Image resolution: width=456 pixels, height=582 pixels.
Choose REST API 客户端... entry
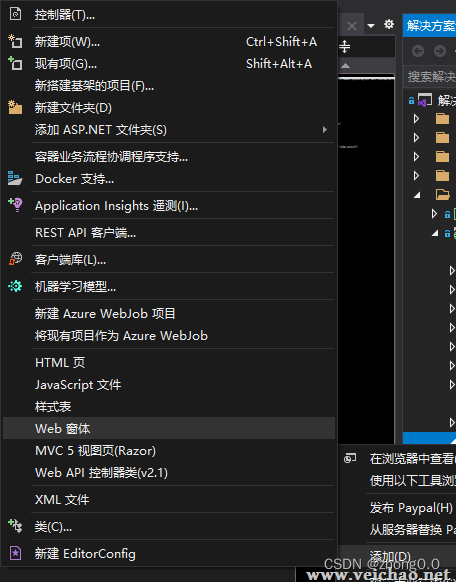pos(169,233)
